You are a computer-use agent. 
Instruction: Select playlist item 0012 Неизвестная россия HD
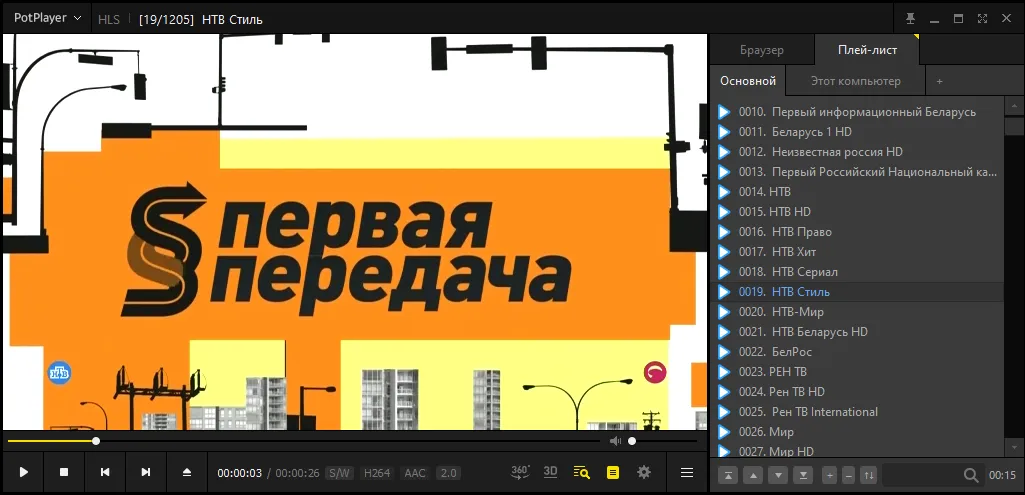[857, 152]
